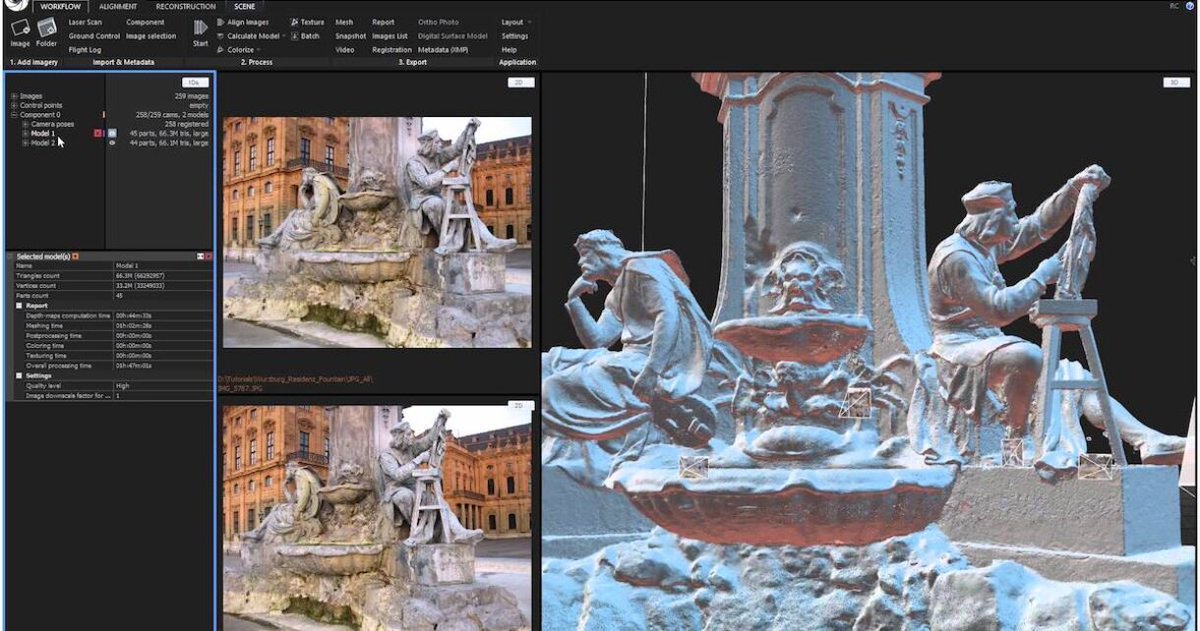
Task: Click Component import button
Action: tap(145, 22)
